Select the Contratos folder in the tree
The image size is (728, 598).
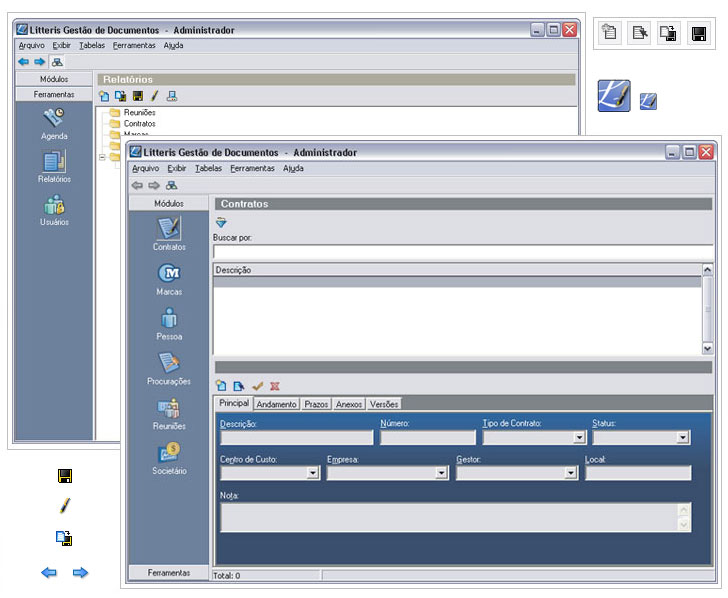139,124
